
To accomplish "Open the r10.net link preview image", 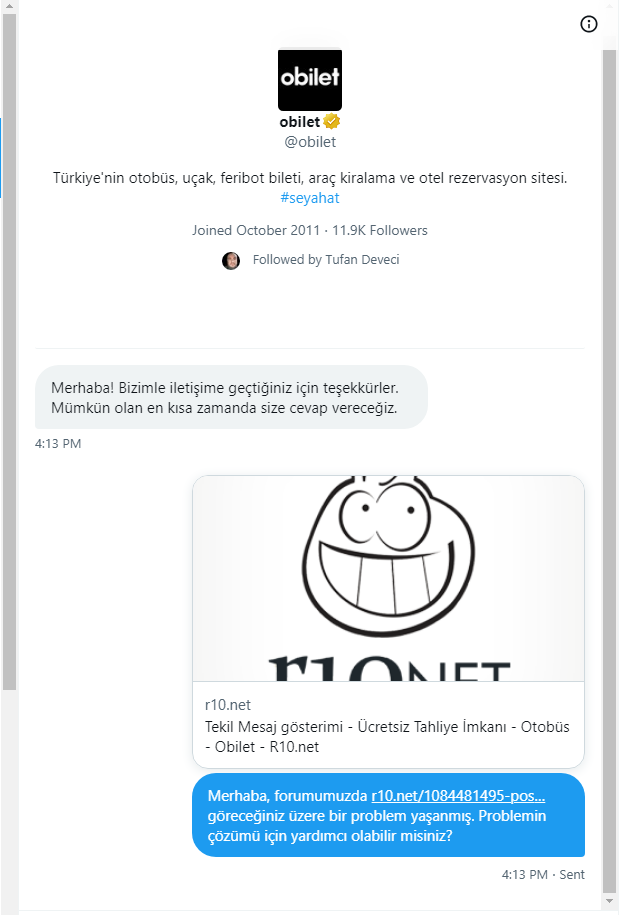I will [x=388, y=579].
